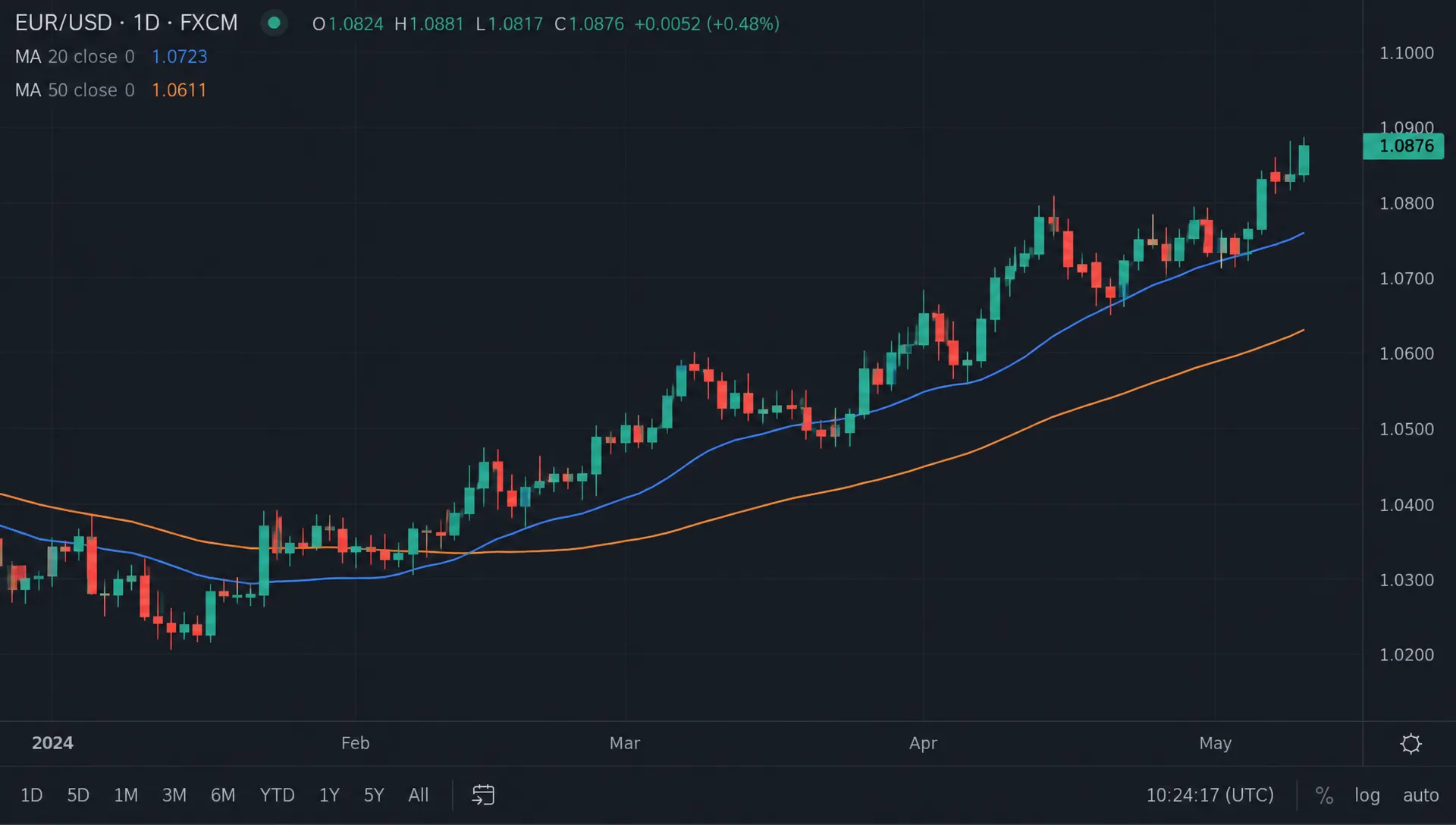The image size is (1456, 825).
Task: Click the MA 20 value 1.0723
Action: [179, 57]
